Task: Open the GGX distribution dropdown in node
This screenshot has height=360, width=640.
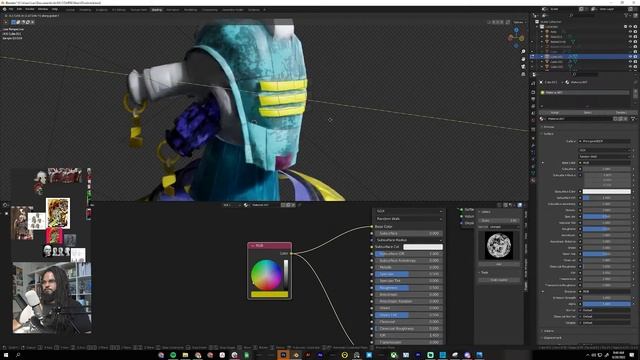Action: click(x=409, y=211)
